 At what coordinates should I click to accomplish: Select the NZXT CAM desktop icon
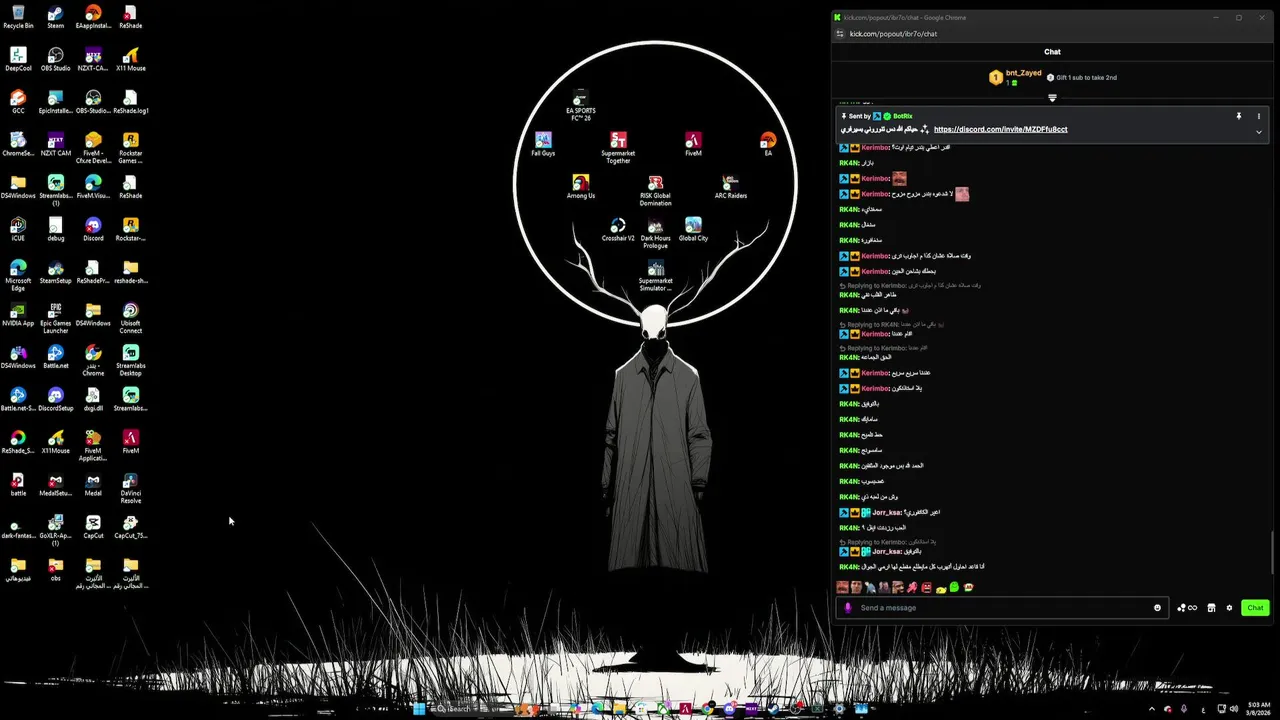(x=56, y=144)
